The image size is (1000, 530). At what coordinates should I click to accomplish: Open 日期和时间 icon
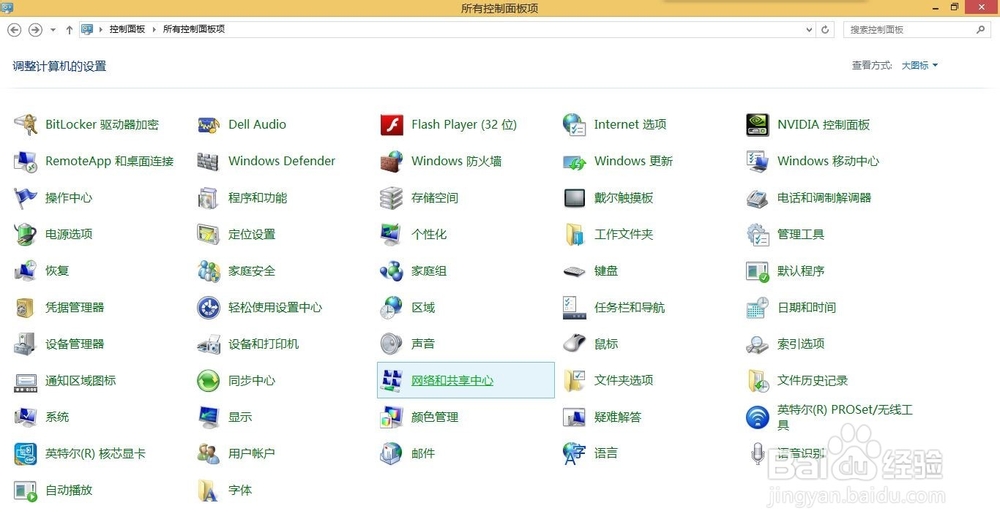click(x=758, y=307)
